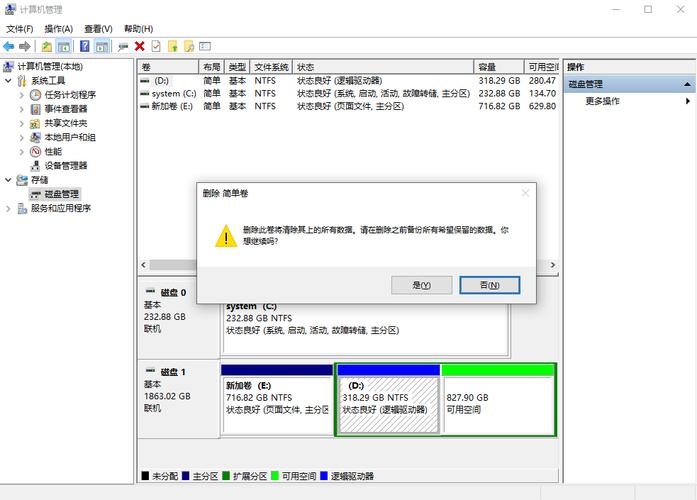This screenshot has width=697, height=500.
Task: Click the dark green 扩展分区 legend swatch
Action: (226, 476)
